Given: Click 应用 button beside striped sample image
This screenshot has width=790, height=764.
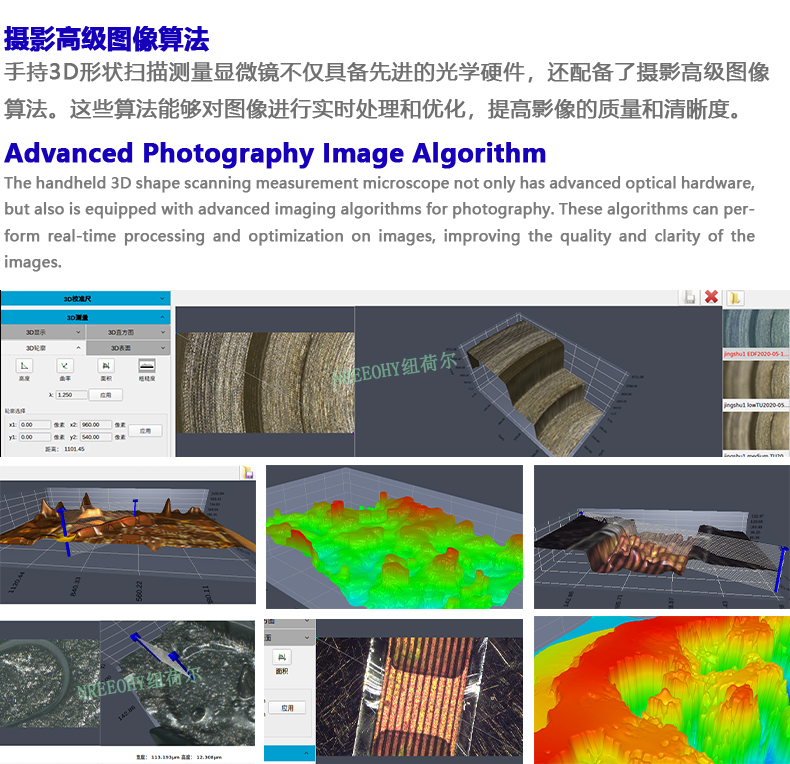Looking at the screenshot, I should tap(287, 708).
